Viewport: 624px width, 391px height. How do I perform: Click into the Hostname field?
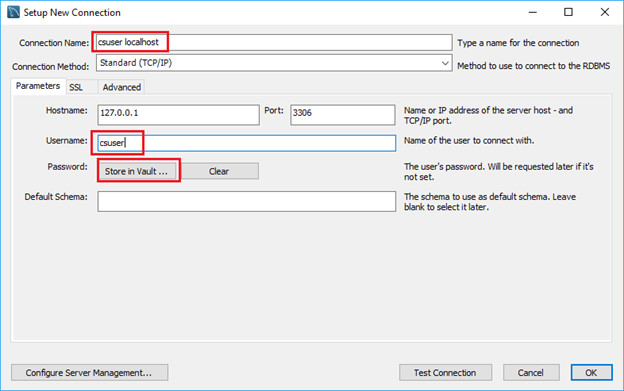[178, 115]
